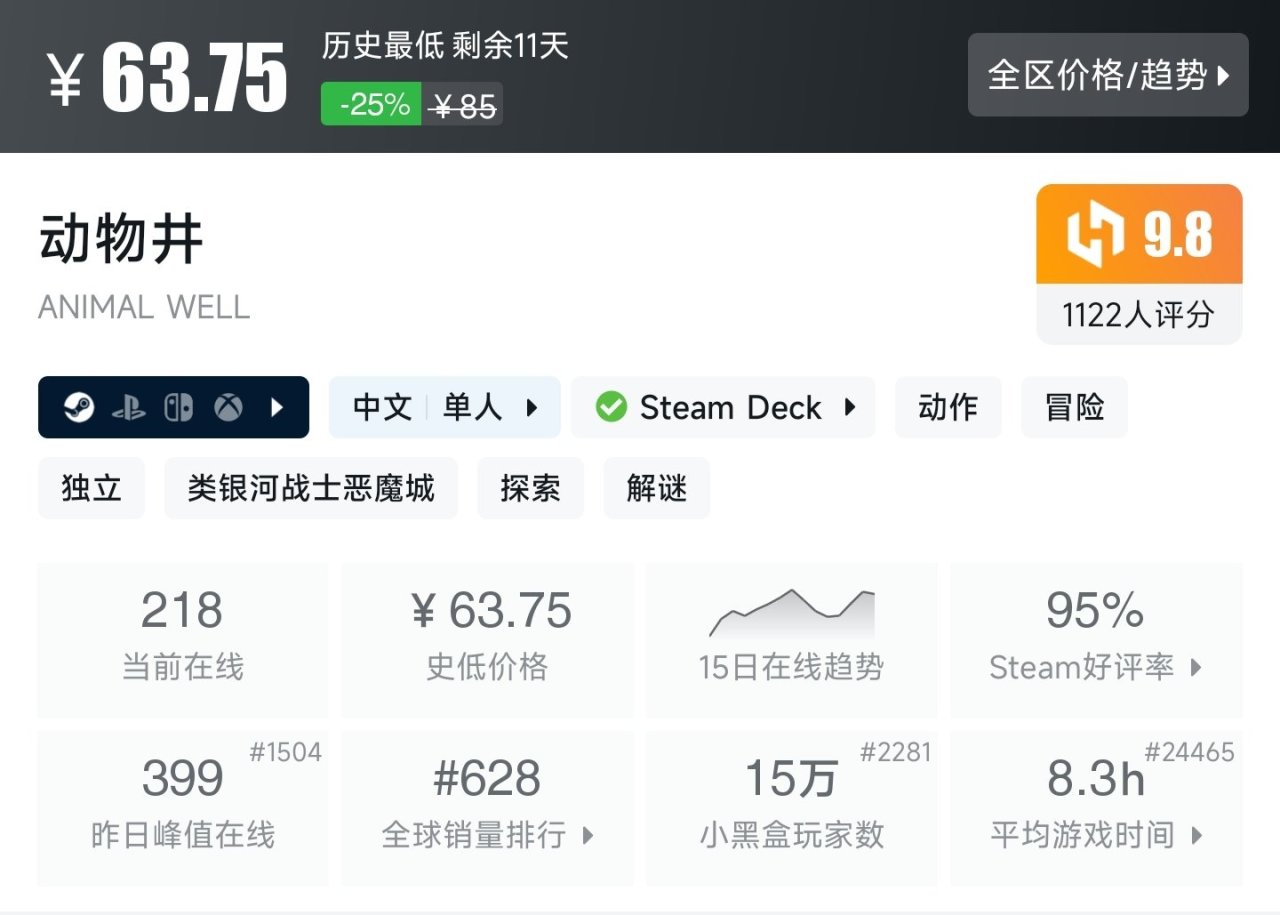The image size is (1280, 915).
Task: Open the 探索 tag
Action: coord(530,488)
